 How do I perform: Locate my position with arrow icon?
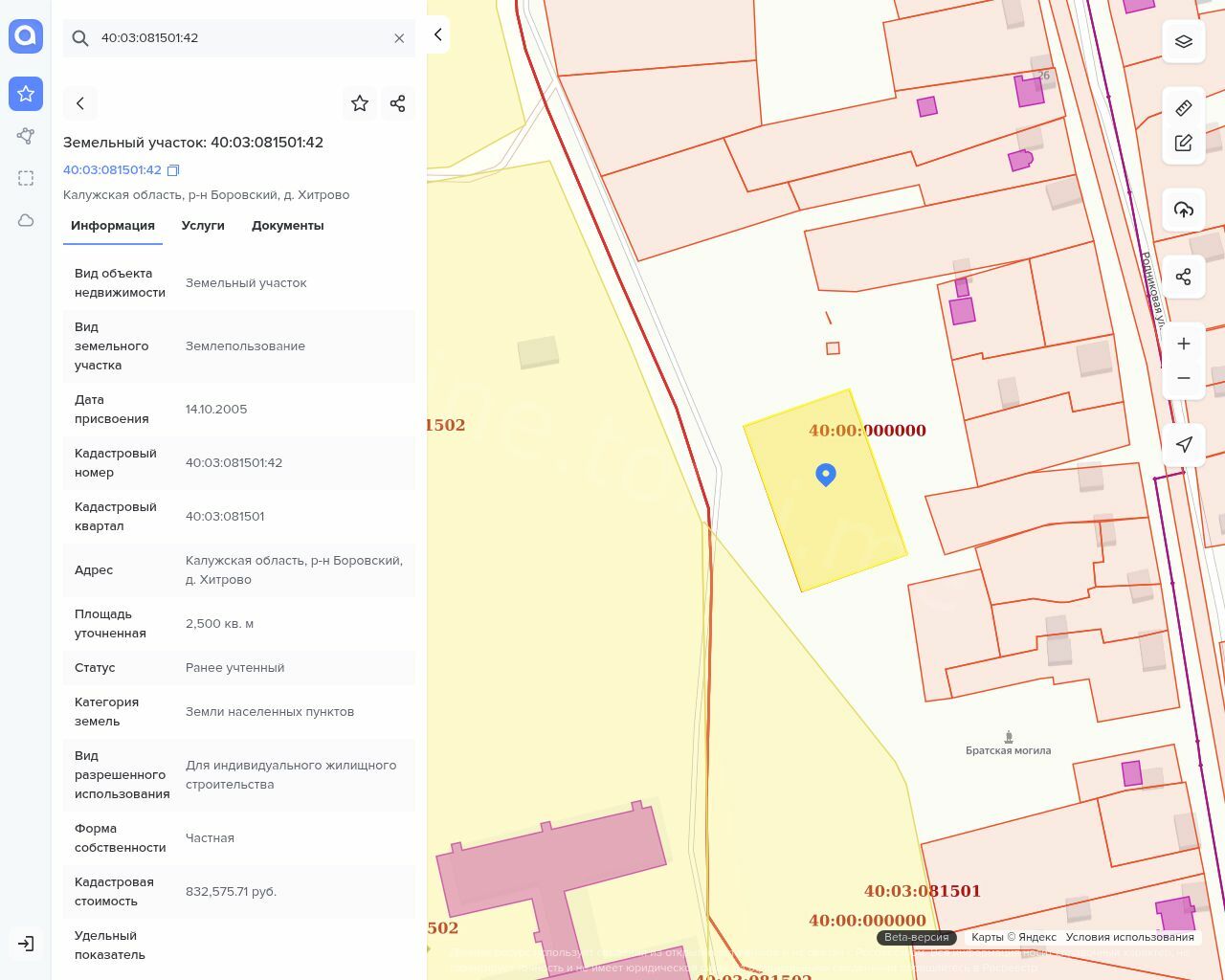tap(1184, 444)
